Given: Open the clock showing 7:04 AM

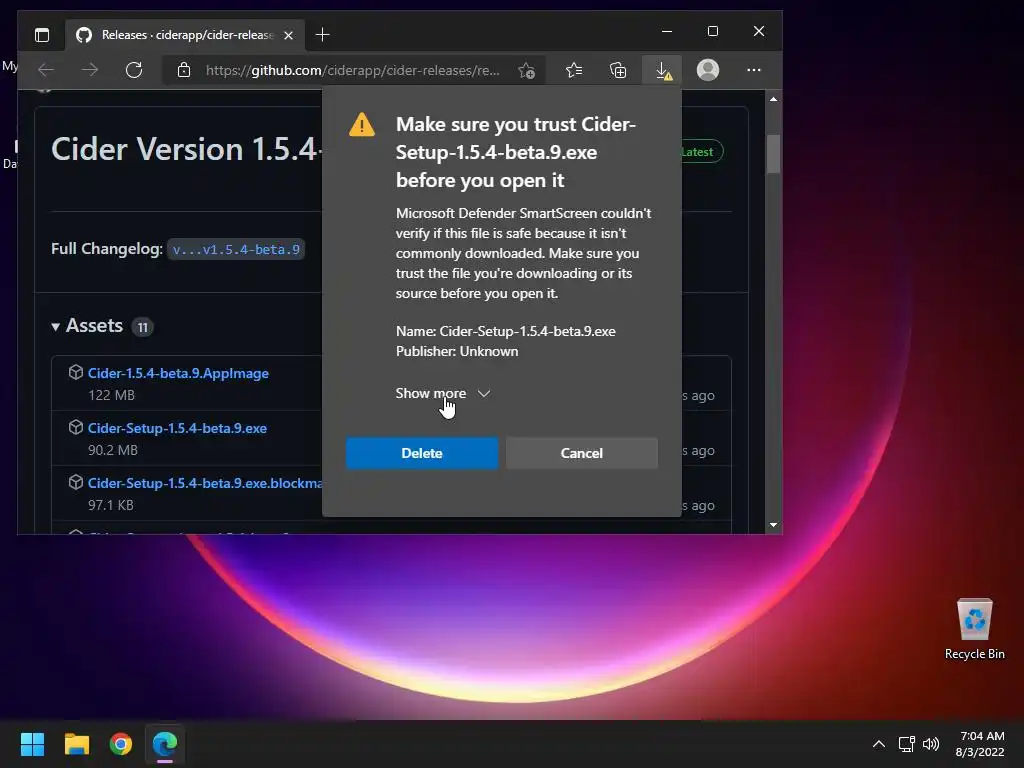Looking at the screenshot, I should [980, 744].
